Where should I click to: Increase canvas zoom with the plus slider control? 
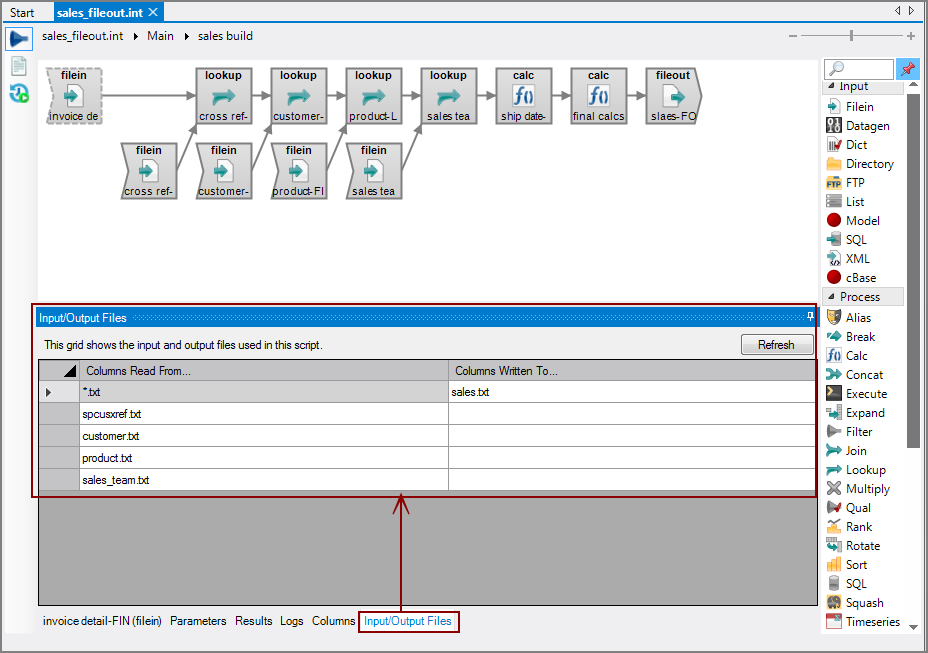point(910,35)
